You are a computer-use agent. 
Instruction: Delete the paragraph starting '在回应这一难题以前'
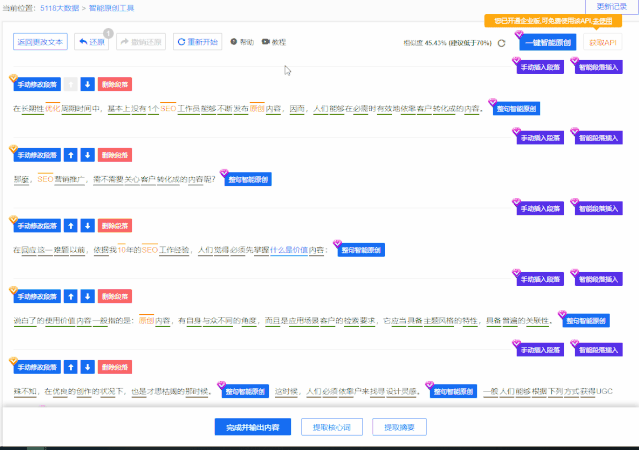pos(115,225)
